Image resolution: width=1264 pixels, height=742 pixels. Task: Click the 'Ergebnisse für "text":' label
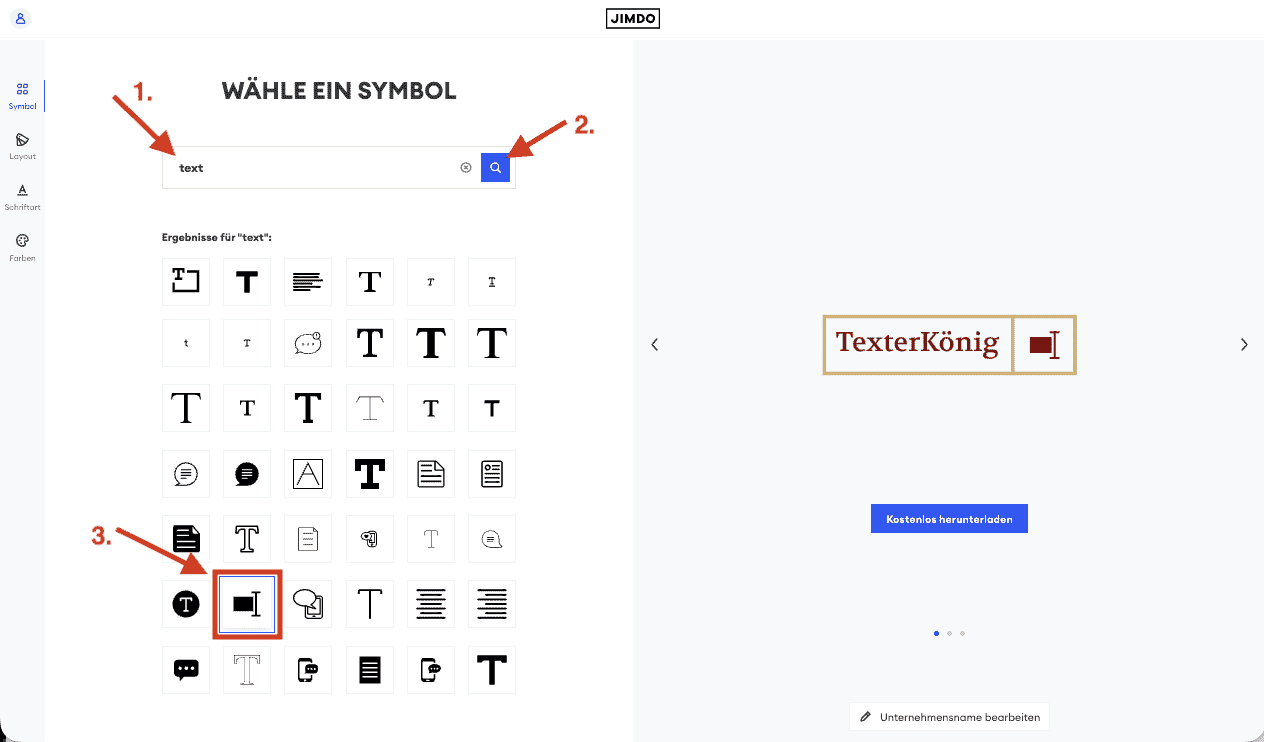(217, 237)
